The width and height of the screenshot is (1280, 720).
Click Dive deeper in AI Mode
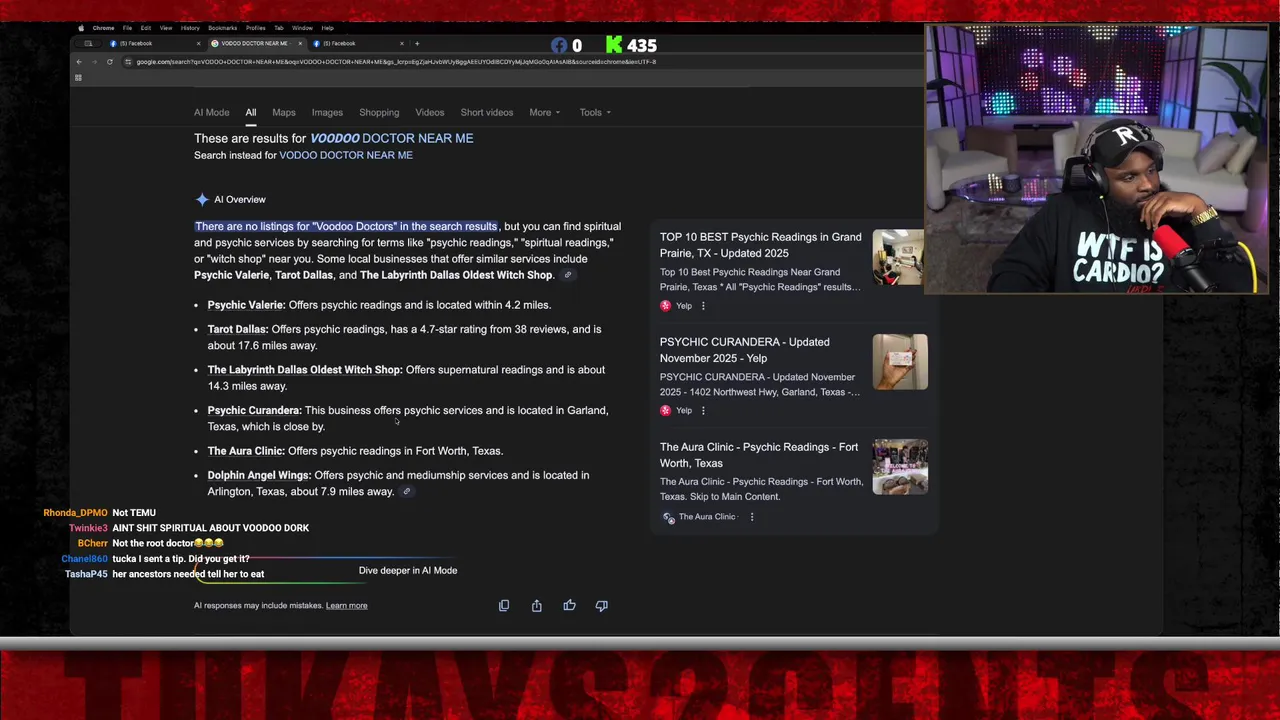point(408,570)
